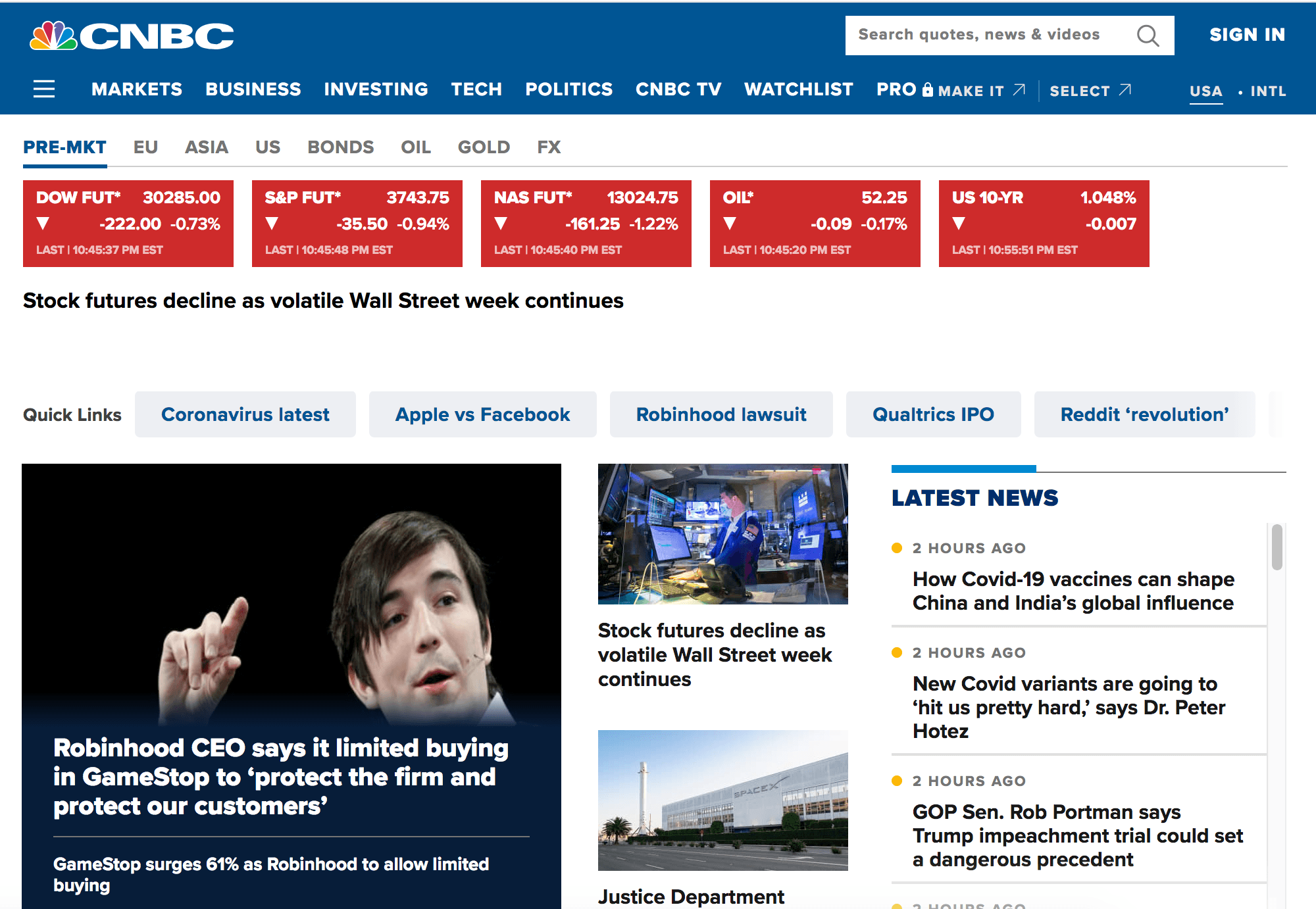Open the New Covid variants Hotez story

tap(1069, 707)
